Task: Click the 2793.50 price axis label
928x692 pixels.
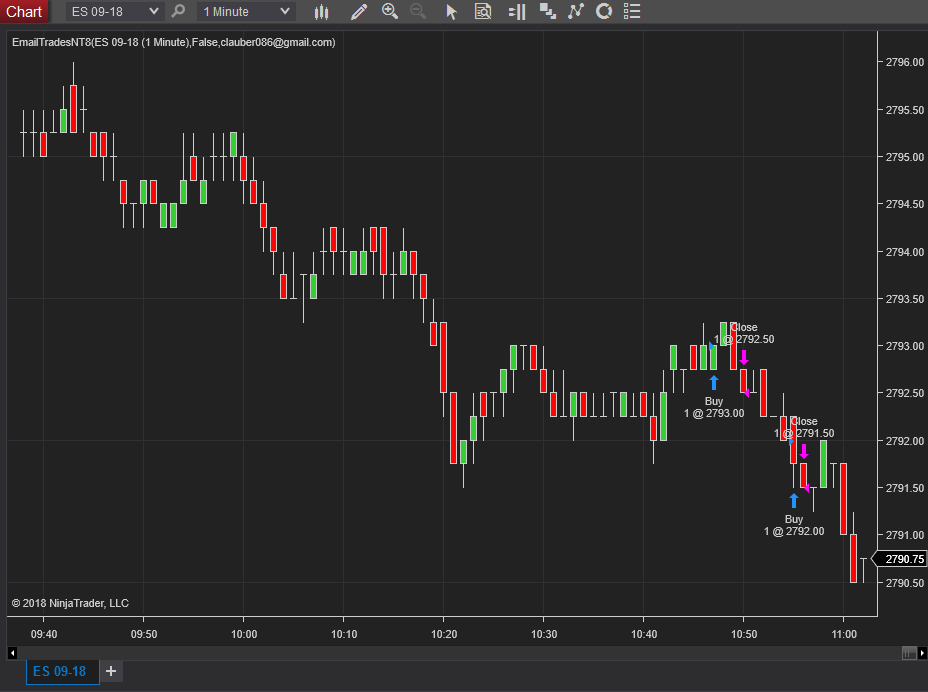Action: tap(904, 299)
